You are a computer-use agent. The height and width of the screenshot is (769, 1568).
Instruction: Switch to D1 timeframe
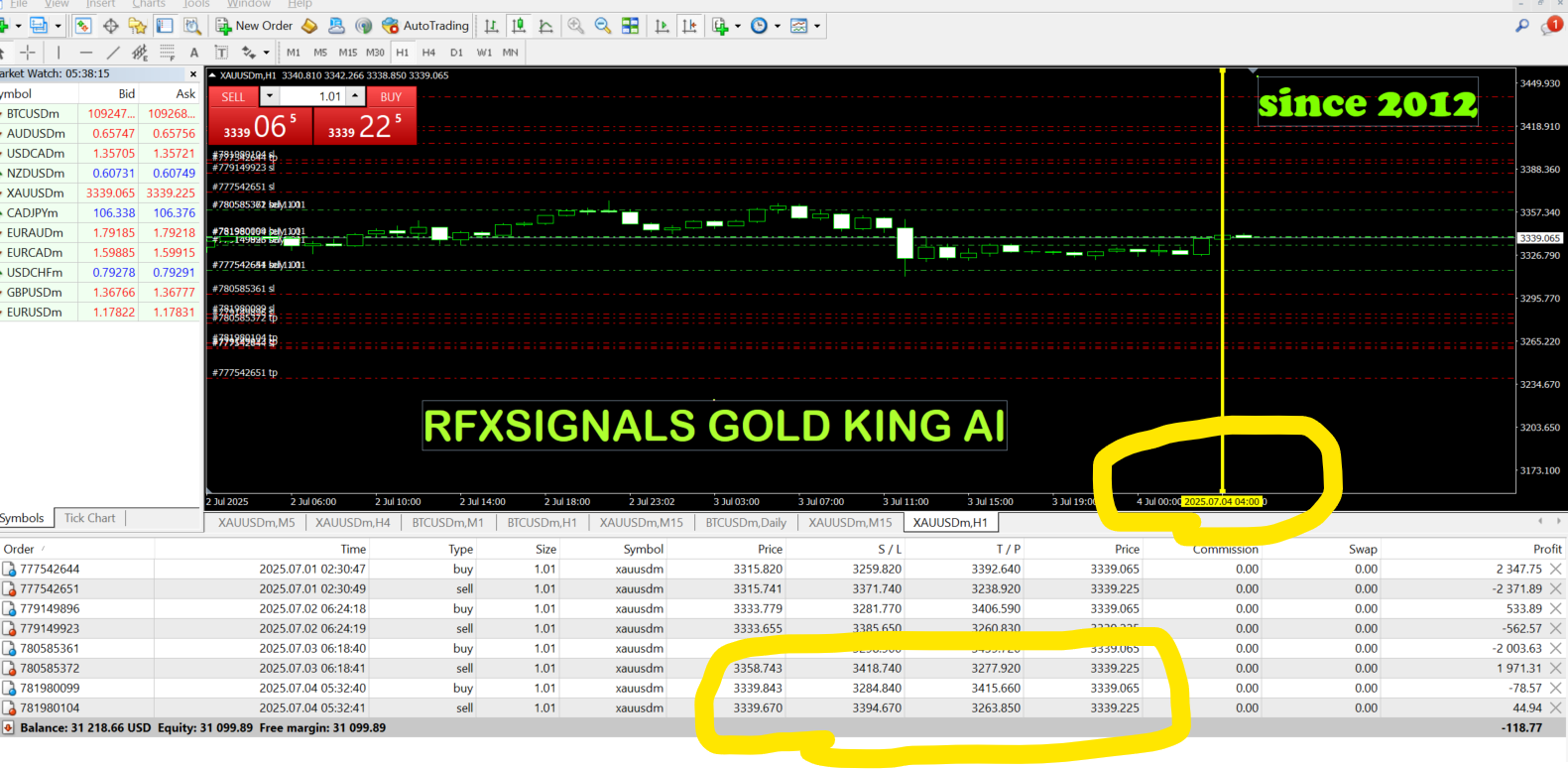pos(456,53)
